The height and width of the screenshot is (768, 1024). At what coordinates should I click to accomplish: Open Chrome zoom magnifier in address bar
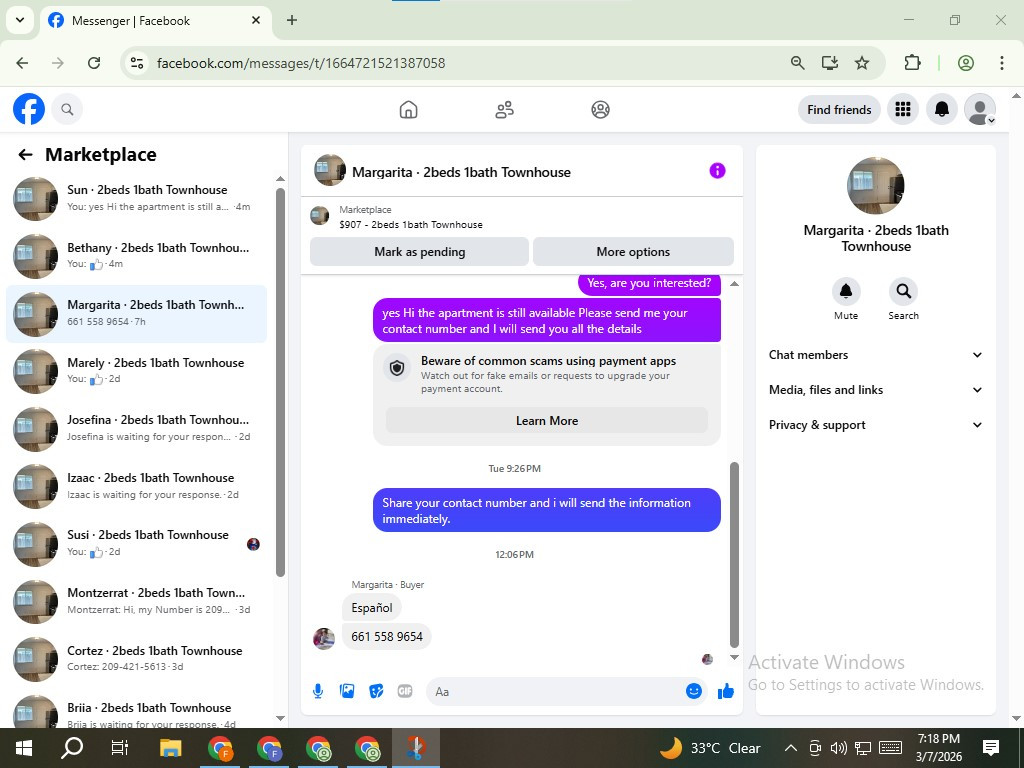coord(797,63)
